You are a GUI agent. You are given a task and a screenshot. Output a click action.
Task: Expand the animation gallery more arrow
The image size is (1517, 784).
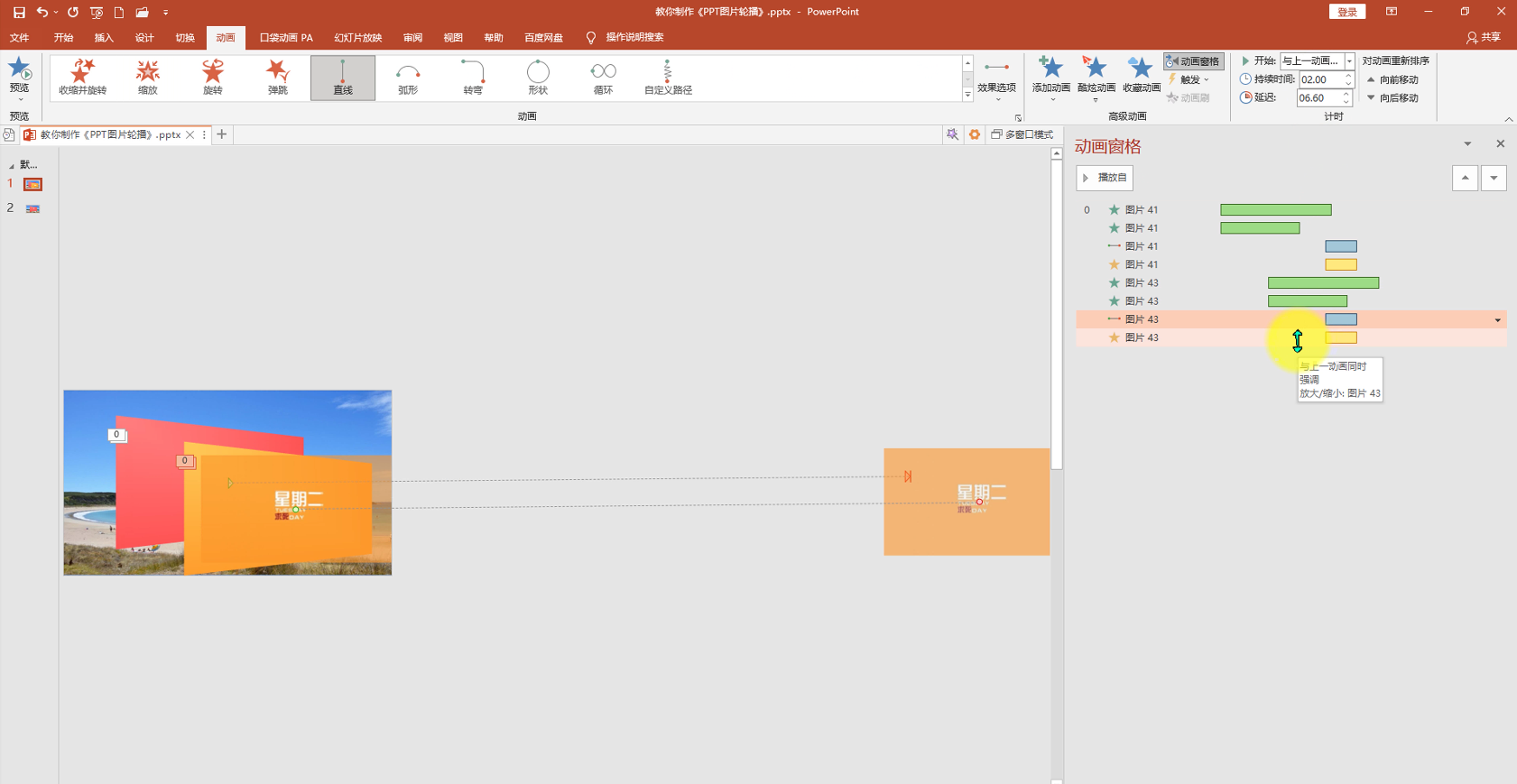coord(967,95)
